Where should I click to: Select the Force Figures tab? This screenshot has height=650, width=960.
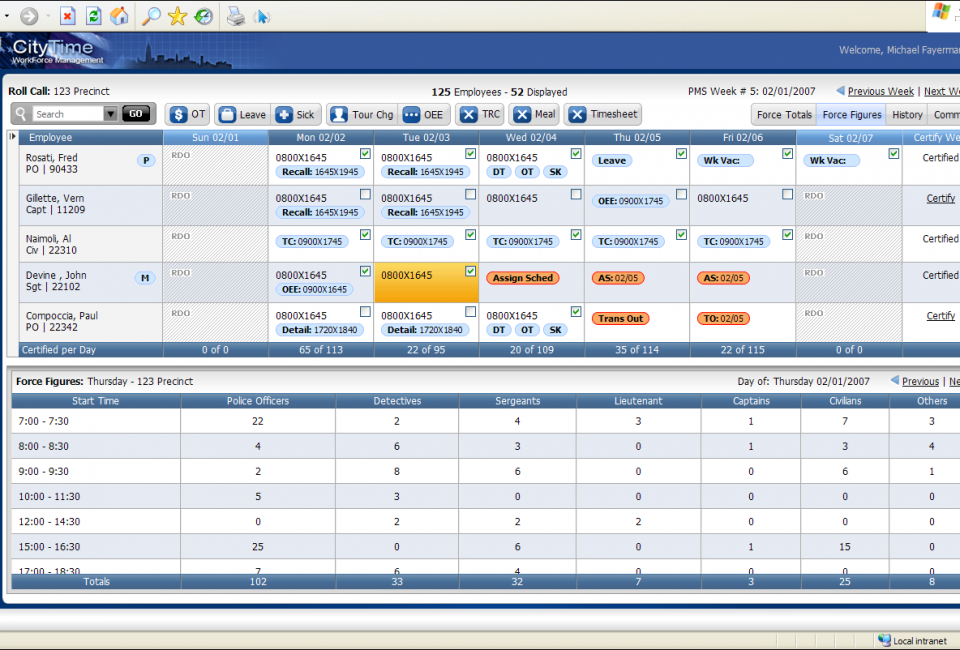click(852, 114)
